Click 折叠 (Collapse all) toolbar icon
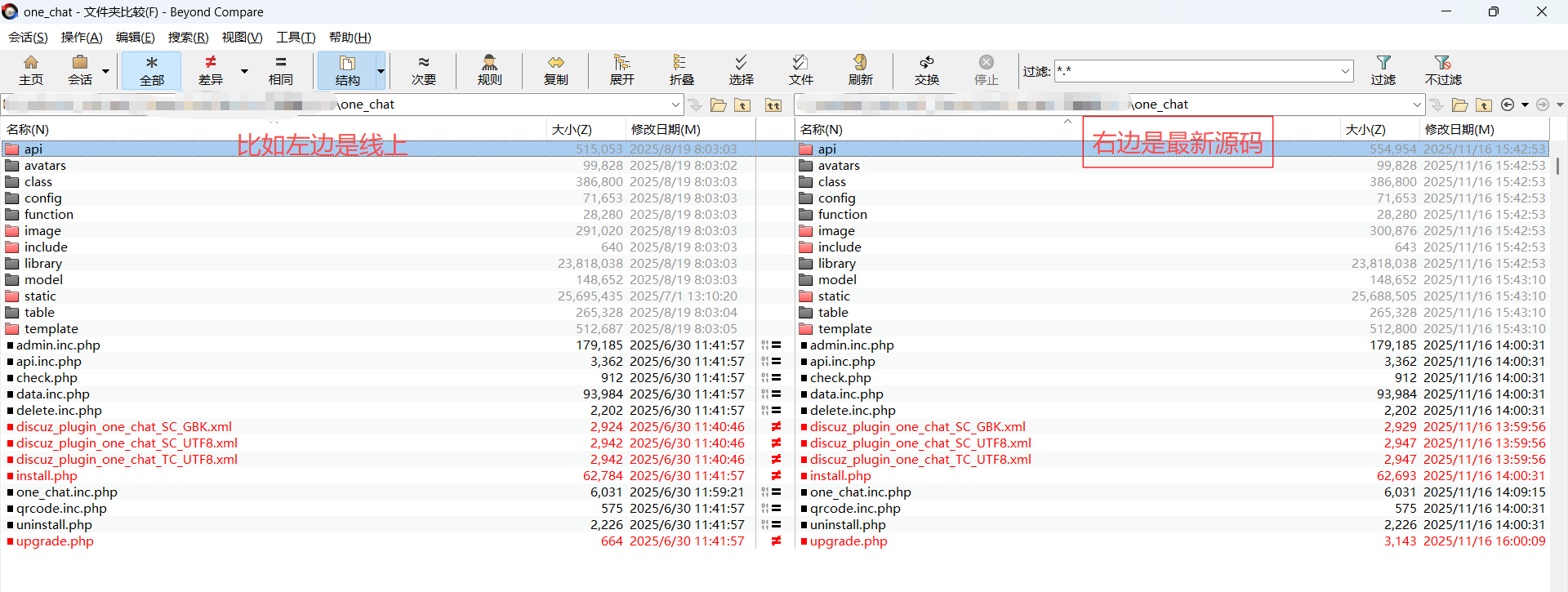Screen dimensions: 1568x592 point(681,70)
